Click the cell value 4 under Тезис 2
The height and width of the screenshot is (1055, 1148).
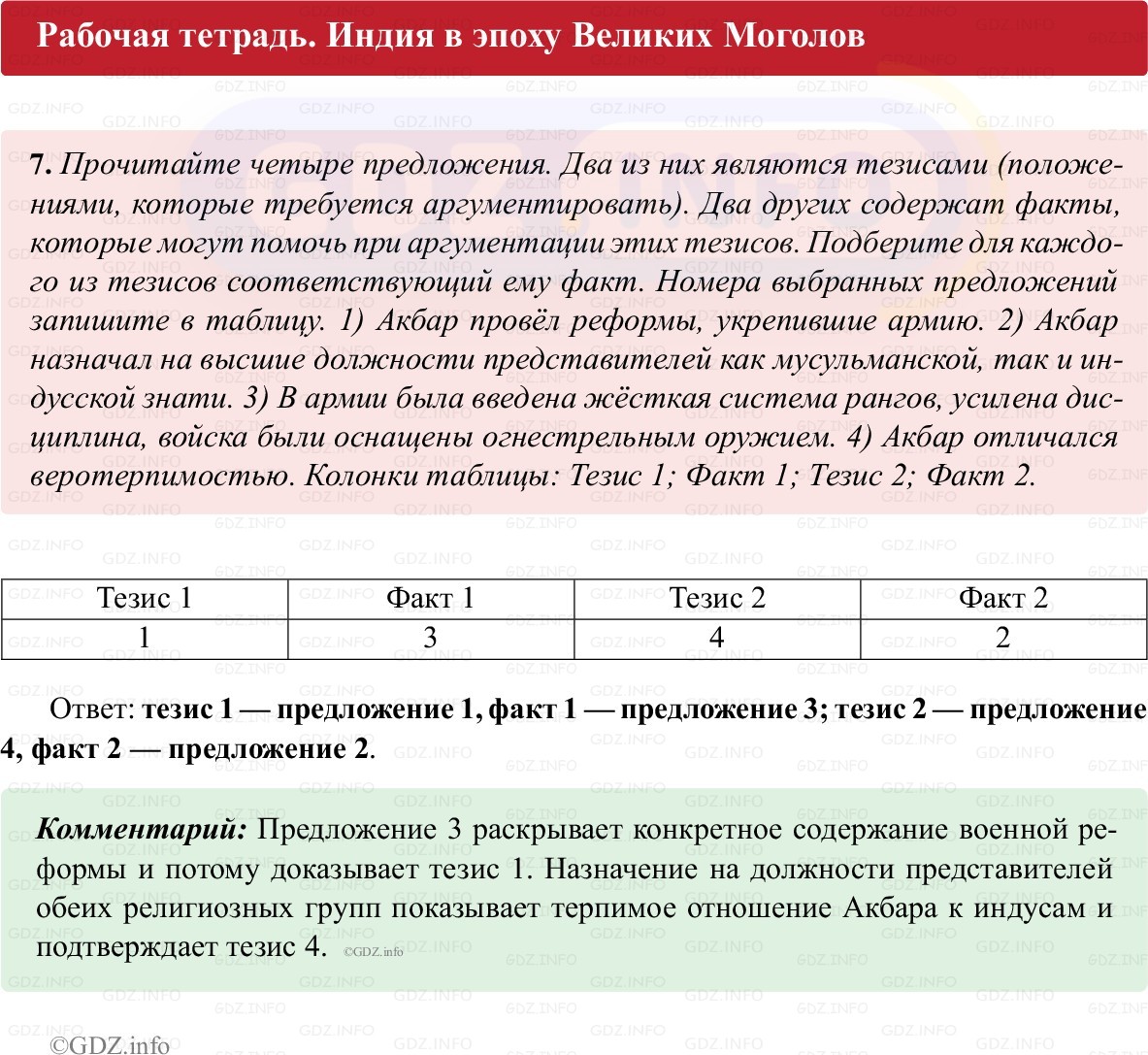click(717, 638)
